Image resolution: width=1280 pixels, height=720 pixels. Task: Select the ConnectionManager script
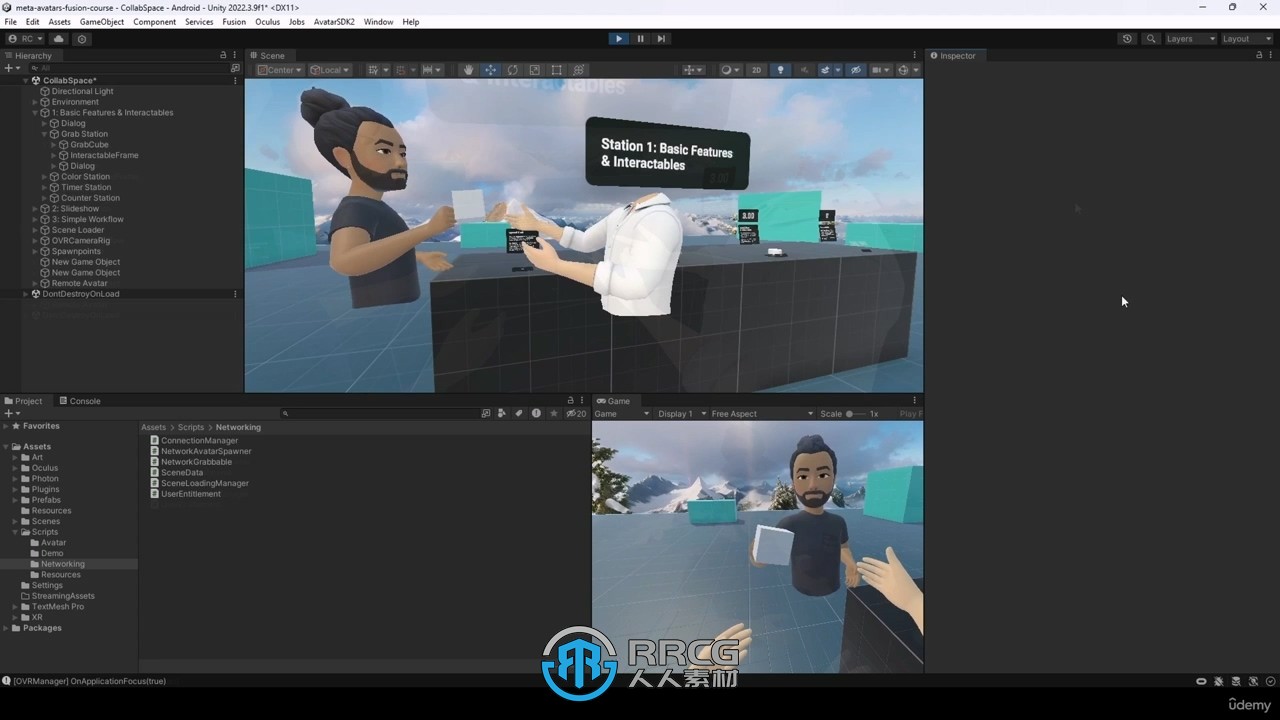[199, 441]
